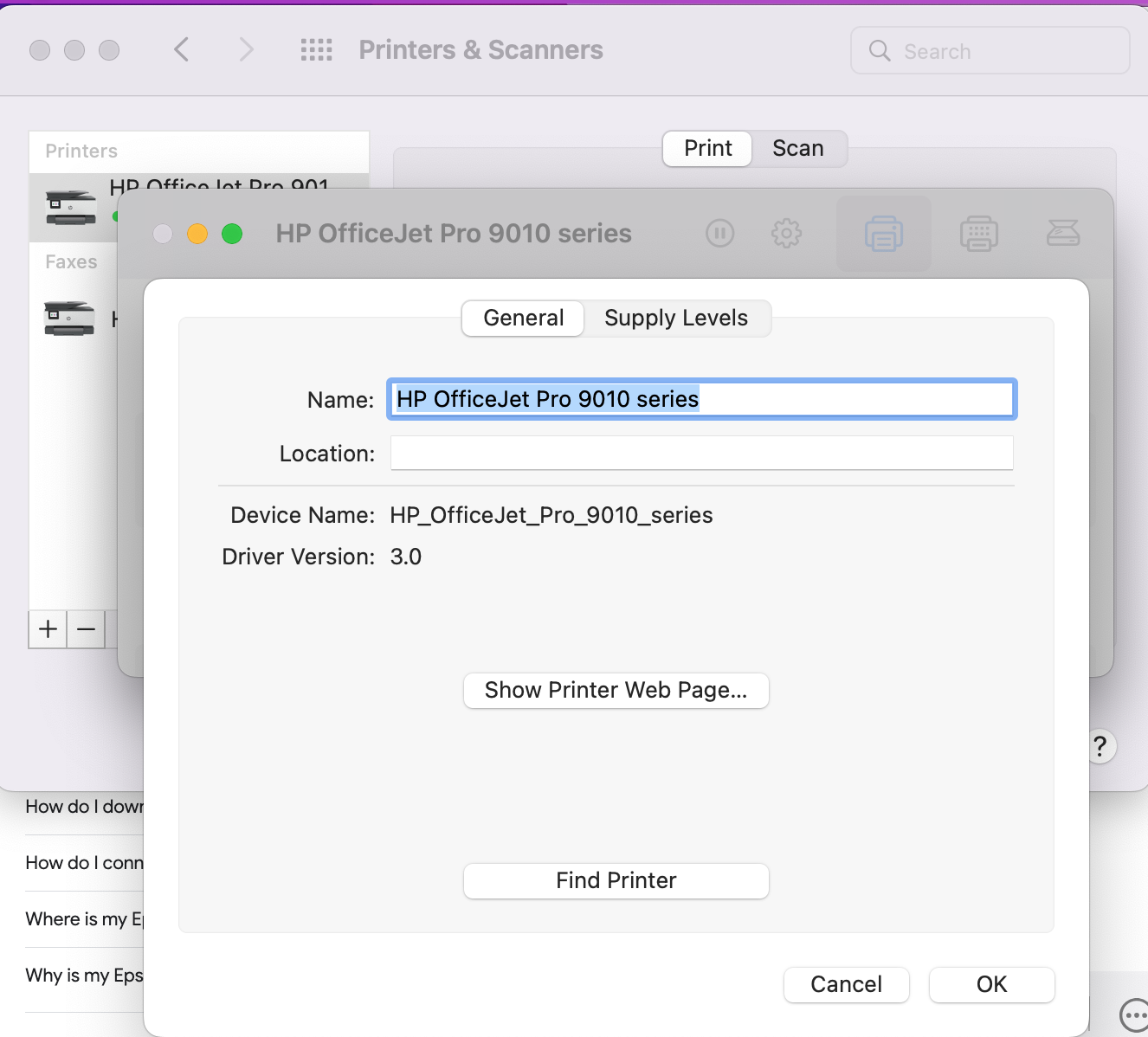Click the Printers list header
The image size is (1148, 1037).
[x=81, y=151]
